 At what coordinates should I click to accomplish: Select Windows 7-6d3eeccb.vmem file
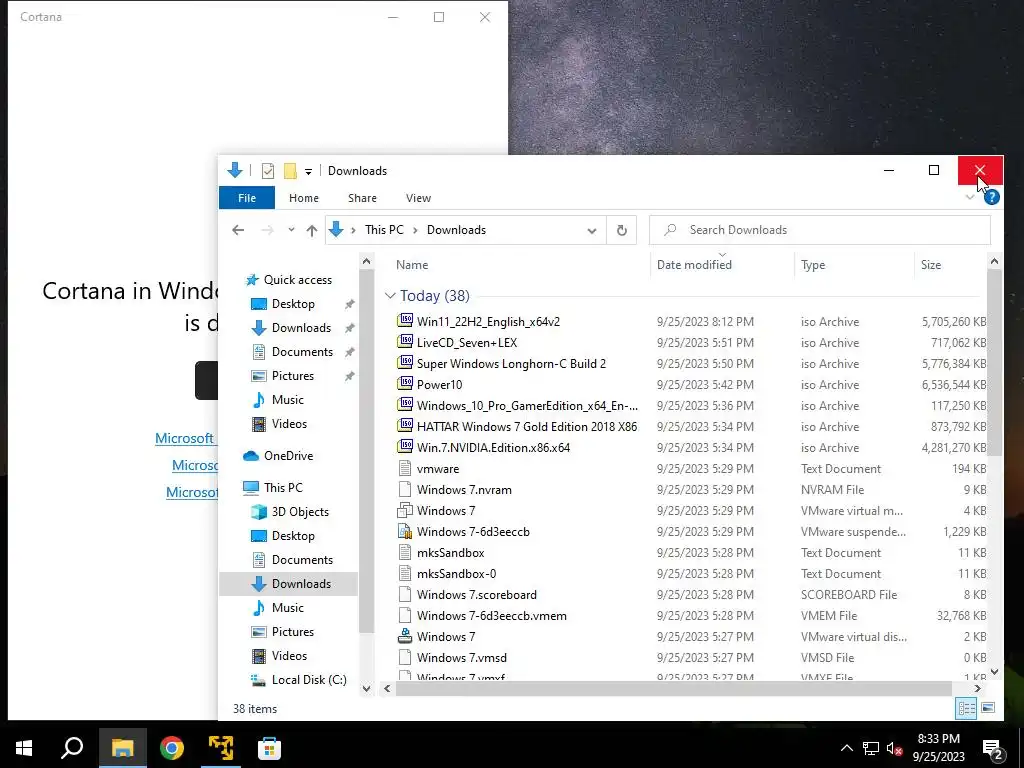coord(492,616)
